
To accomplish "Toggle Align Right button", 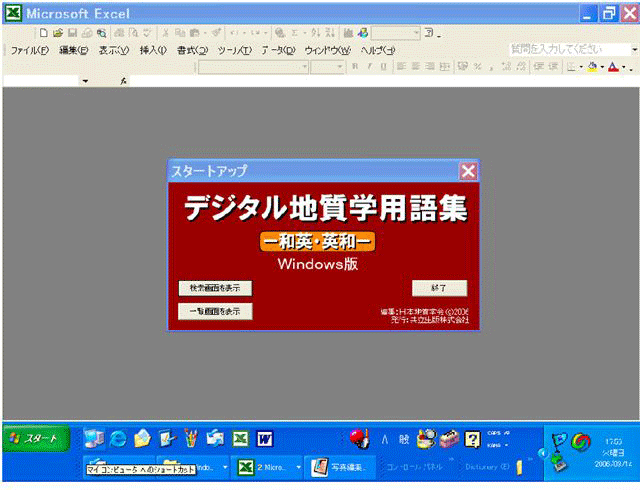I will coord(430,67).
